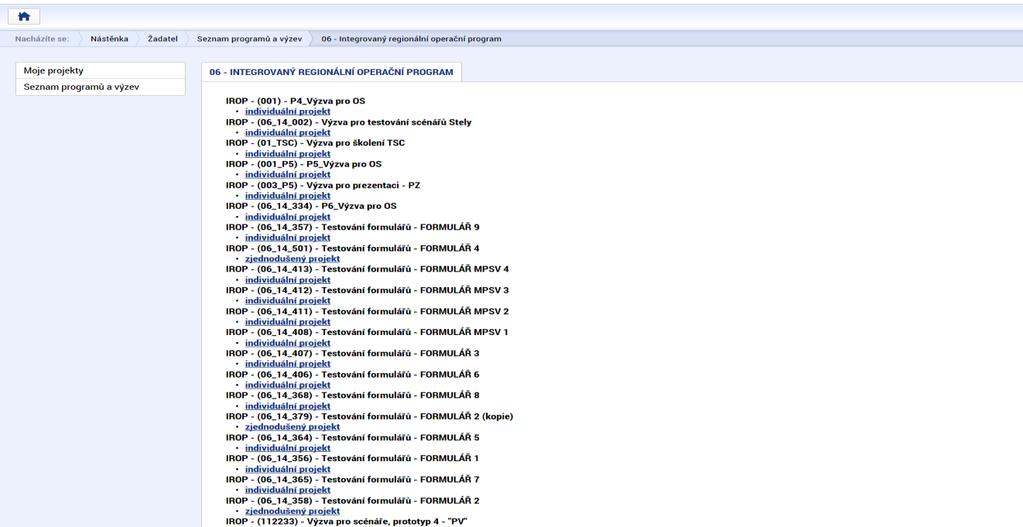This screenshot has width=1023, height=527.
Task: Open individuální projekt under FORMULÁŘ 9
Action: click(288, 237)
